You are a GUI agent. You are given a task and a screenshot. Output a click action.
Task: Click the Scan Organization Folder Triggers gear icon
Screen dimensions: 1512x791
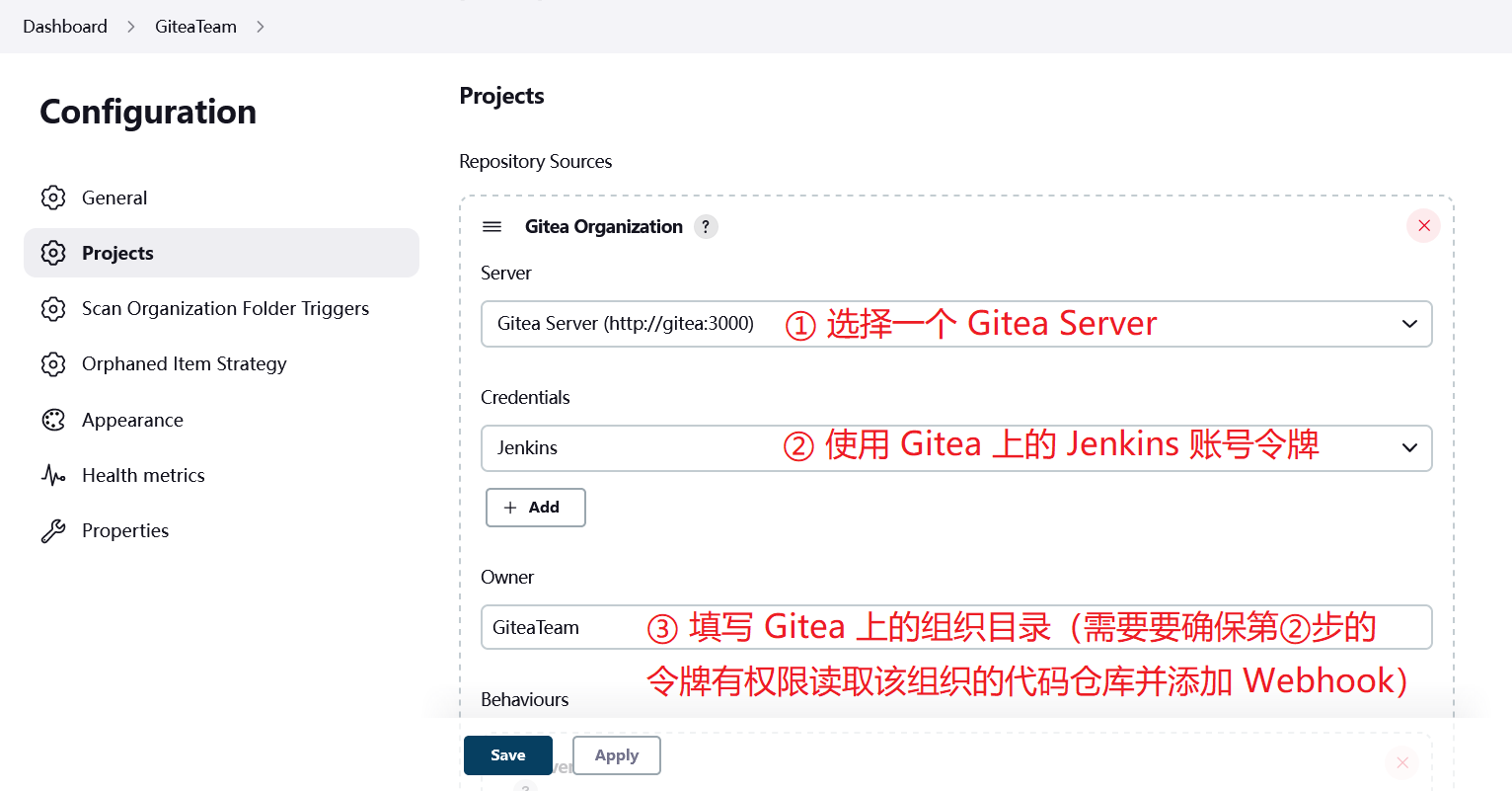coord(53,308)
